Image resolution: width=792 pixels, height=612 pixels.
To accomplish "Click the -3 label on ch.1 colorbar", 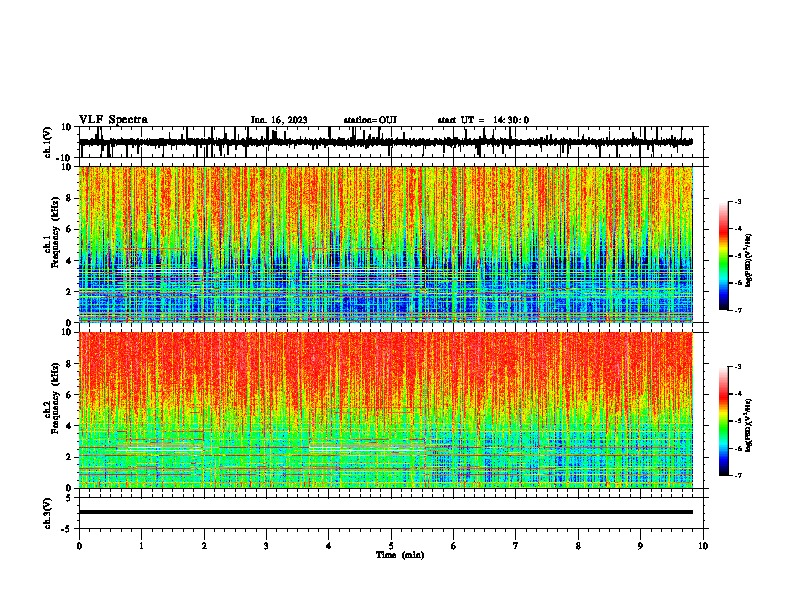I will pos(737,201).
